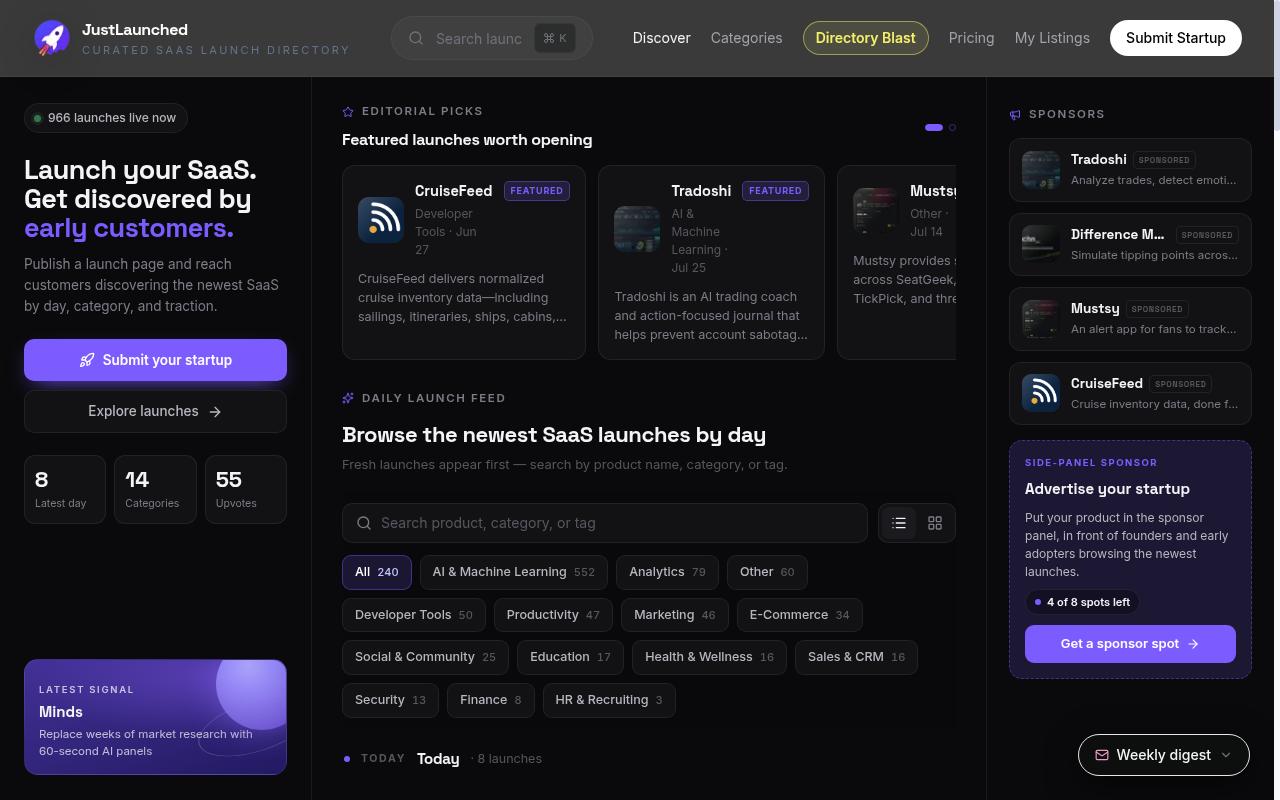Filter by Education category

pos(570,657)
